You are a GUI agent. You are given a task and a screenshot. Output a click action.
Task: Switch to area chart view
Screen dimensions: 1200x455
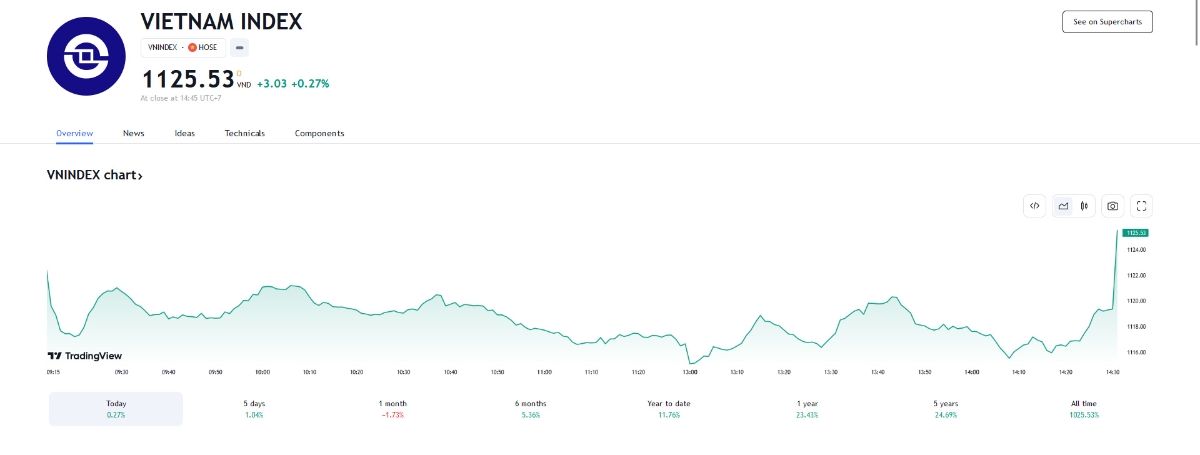click(x=1063, y=206)
